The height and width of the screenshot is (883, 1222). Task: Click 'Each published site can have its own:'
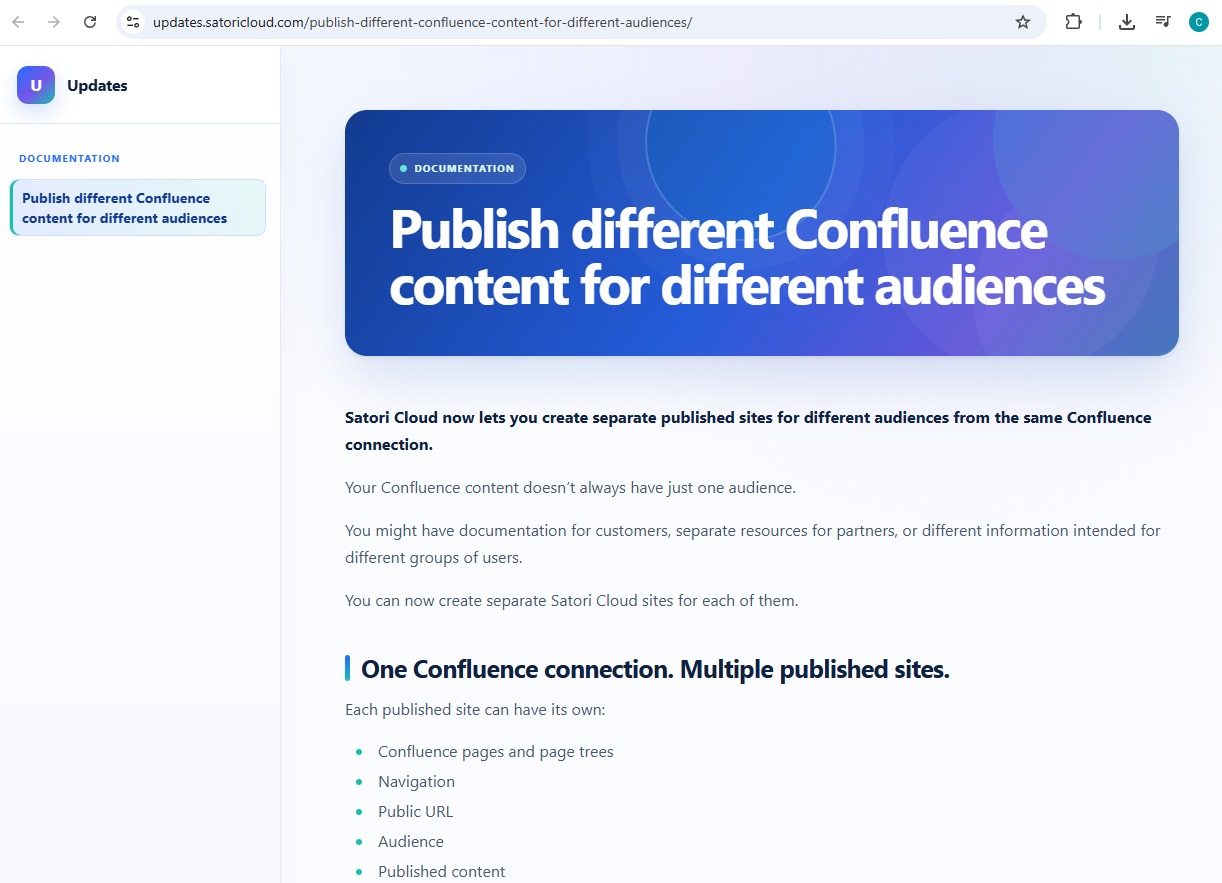(475, 710)
